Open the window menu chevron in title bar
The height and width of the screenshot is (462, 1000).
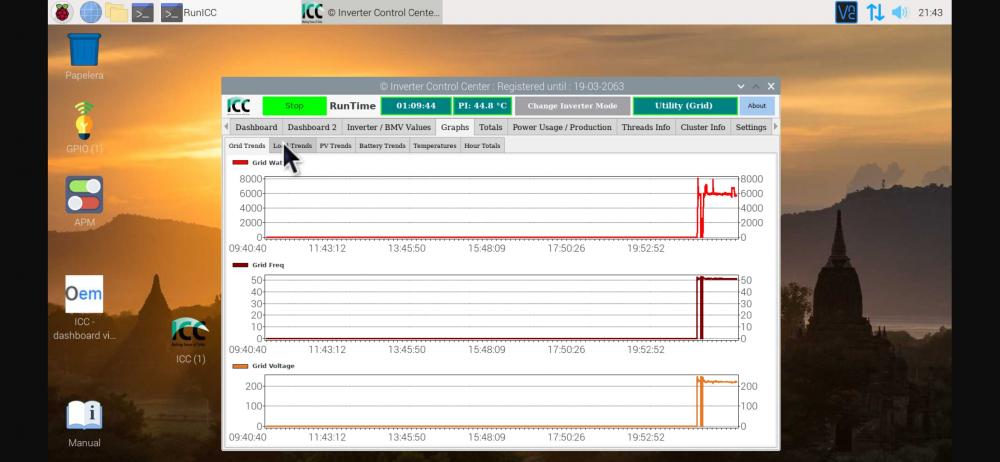tap(740, 86)
